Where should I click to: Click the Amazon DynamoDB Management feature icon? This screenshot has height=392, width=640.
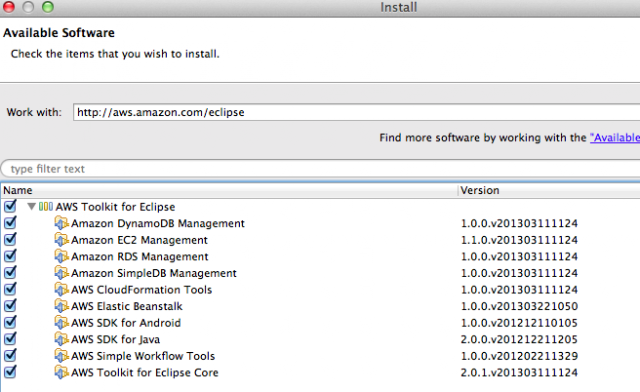tap(61, 223)
